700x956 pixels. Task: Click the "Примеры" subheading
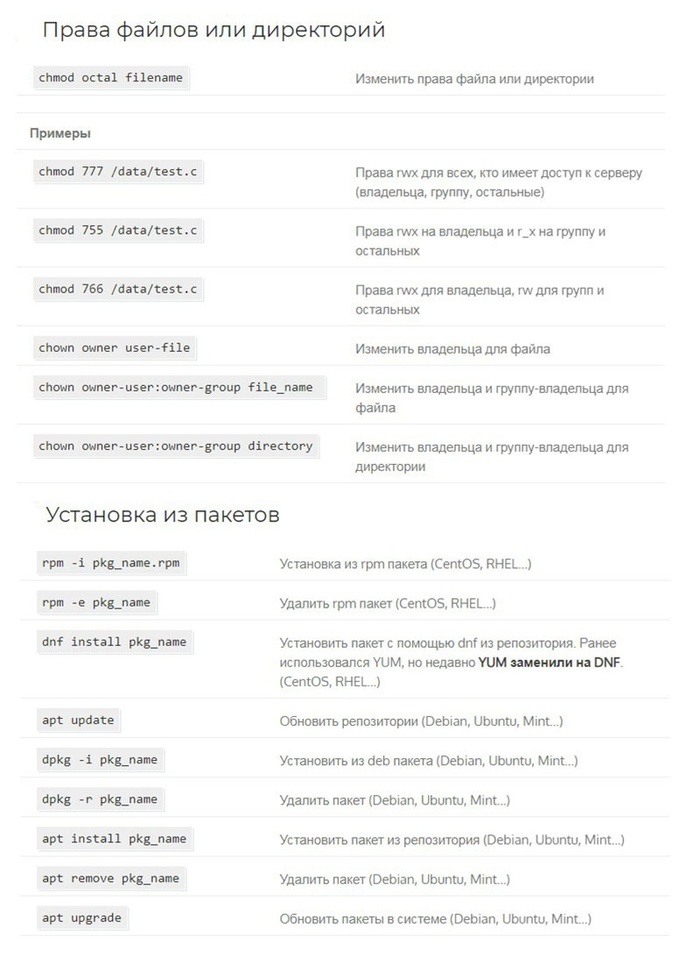pos(60,133)
